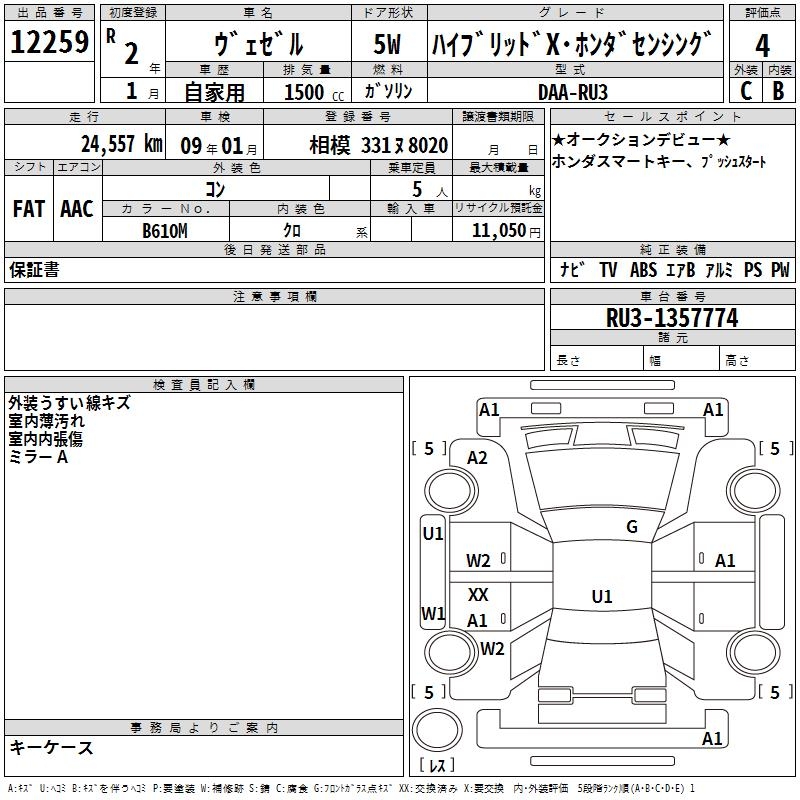The width and height of the screenshot is (800, 800).
Task: Select the inspector note 室内内張傷
Action: [45, 439]
